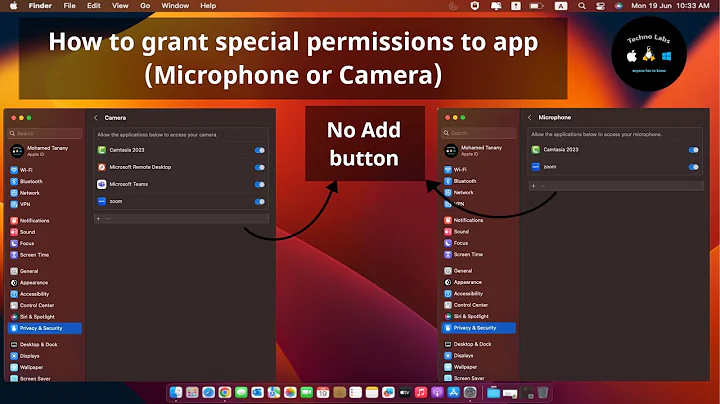The height and width of the screenshot is (404, 720).
Task: Select Privacy & Security in Camera window sidebar
Action: pos(45,328)
